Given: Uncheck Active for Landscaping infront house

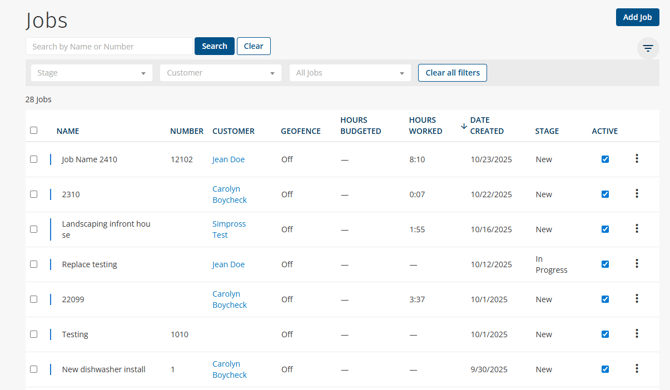Looking at the screenshot, I should point(605,229).
